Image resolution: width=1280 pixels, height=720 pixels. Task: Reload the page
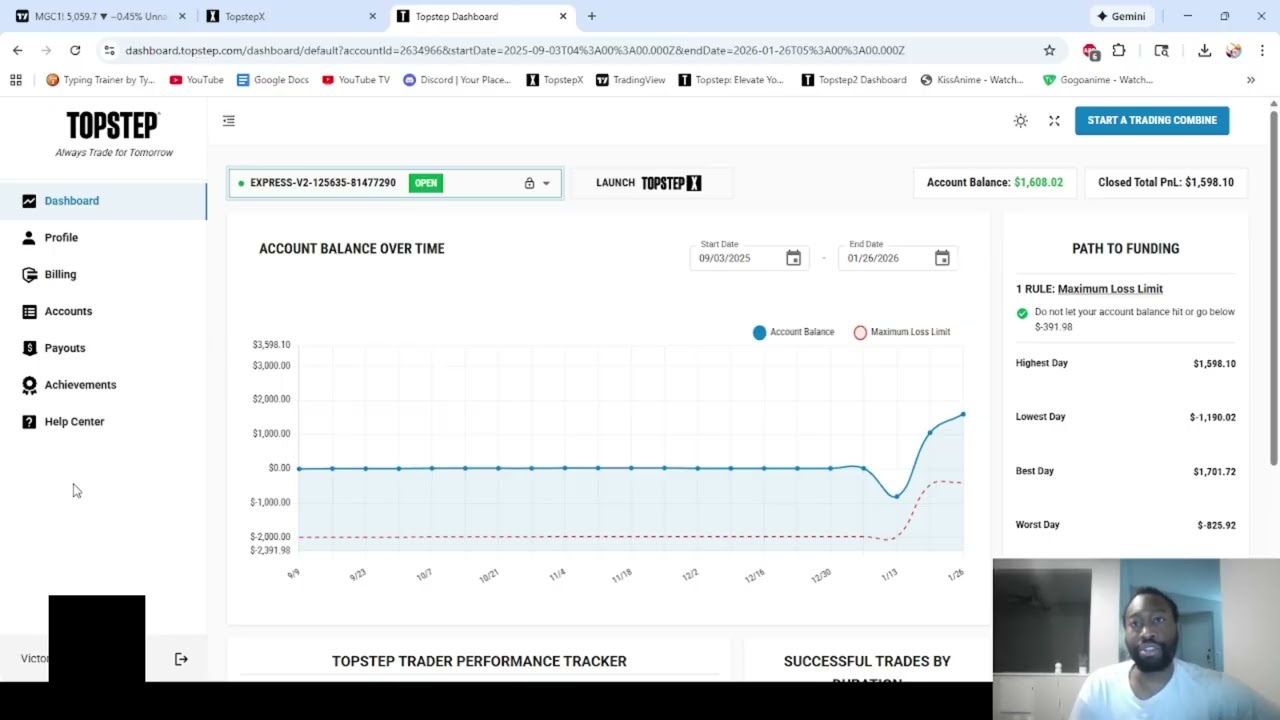click(x=75, y=50)
